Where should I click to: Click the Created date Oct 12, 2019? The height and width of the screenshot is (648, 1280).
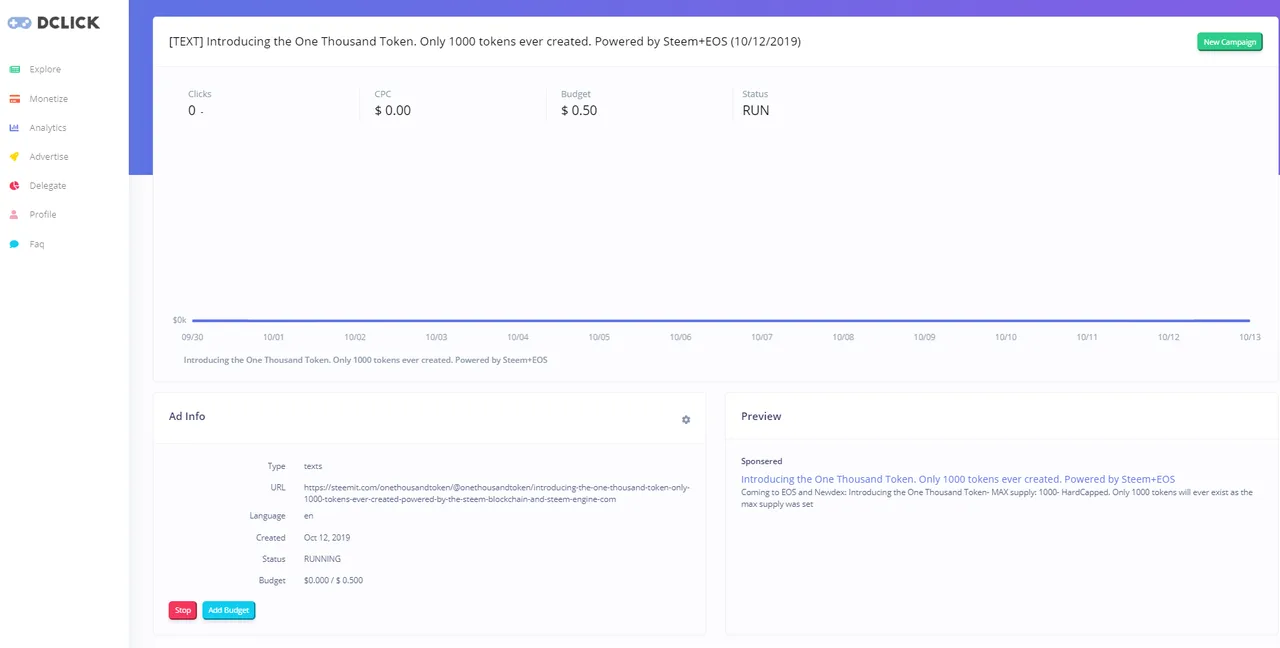click(327, 538)
